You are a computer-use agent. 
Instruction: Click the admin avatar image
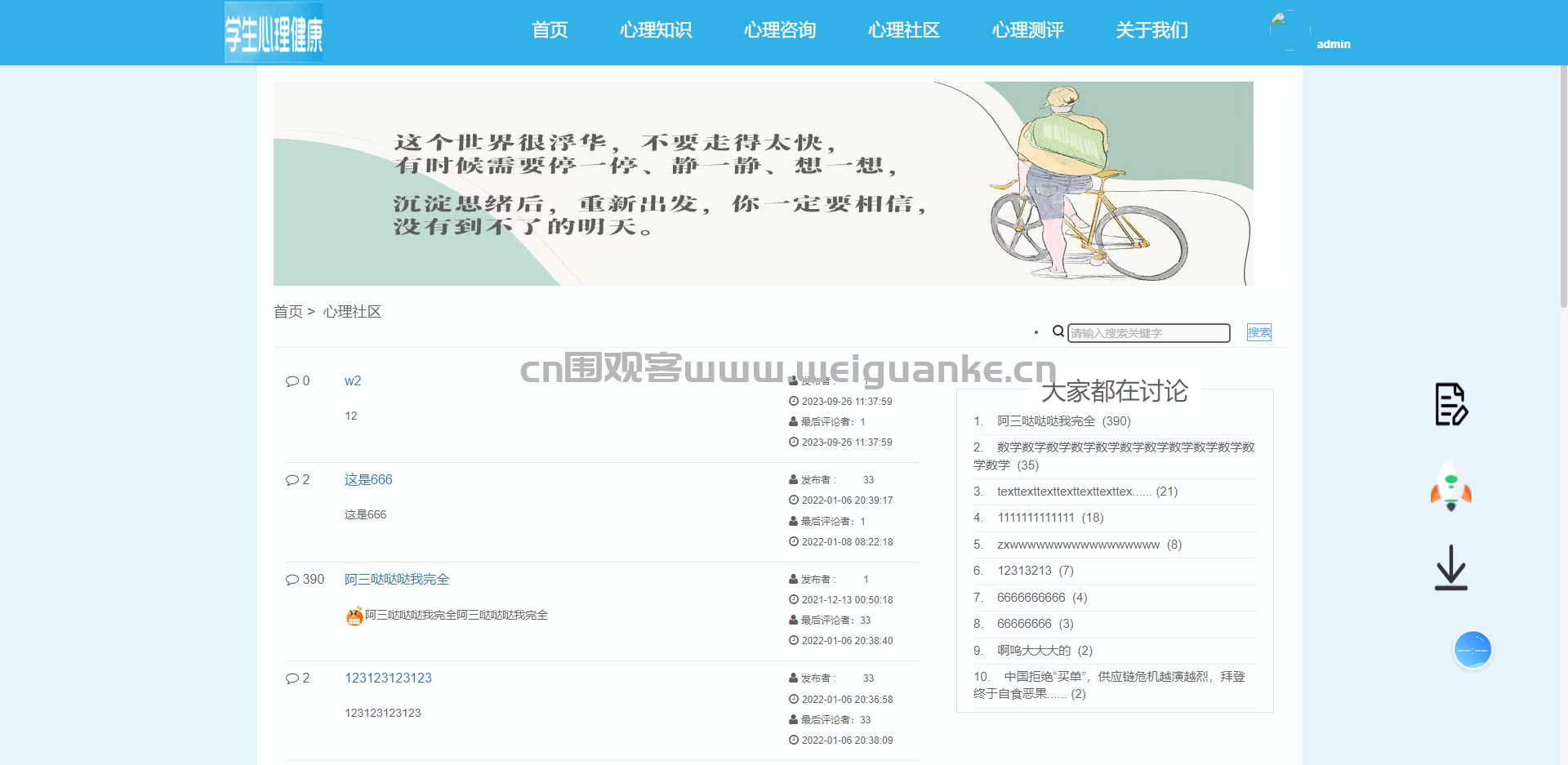[1290, 30]
